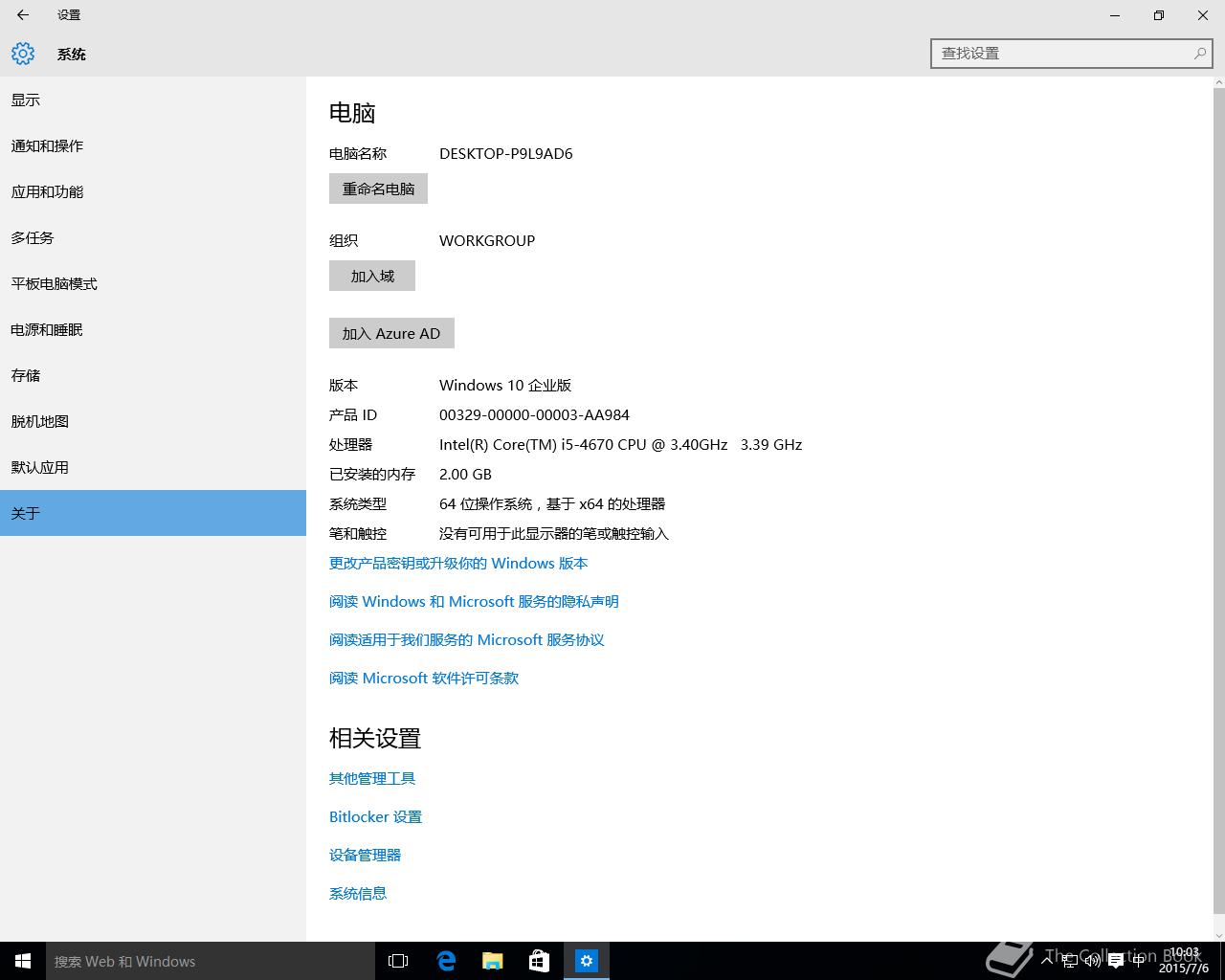Click the search magnifier icon
Screen dimensions: 1225x980
click(x=1200, y=54)
